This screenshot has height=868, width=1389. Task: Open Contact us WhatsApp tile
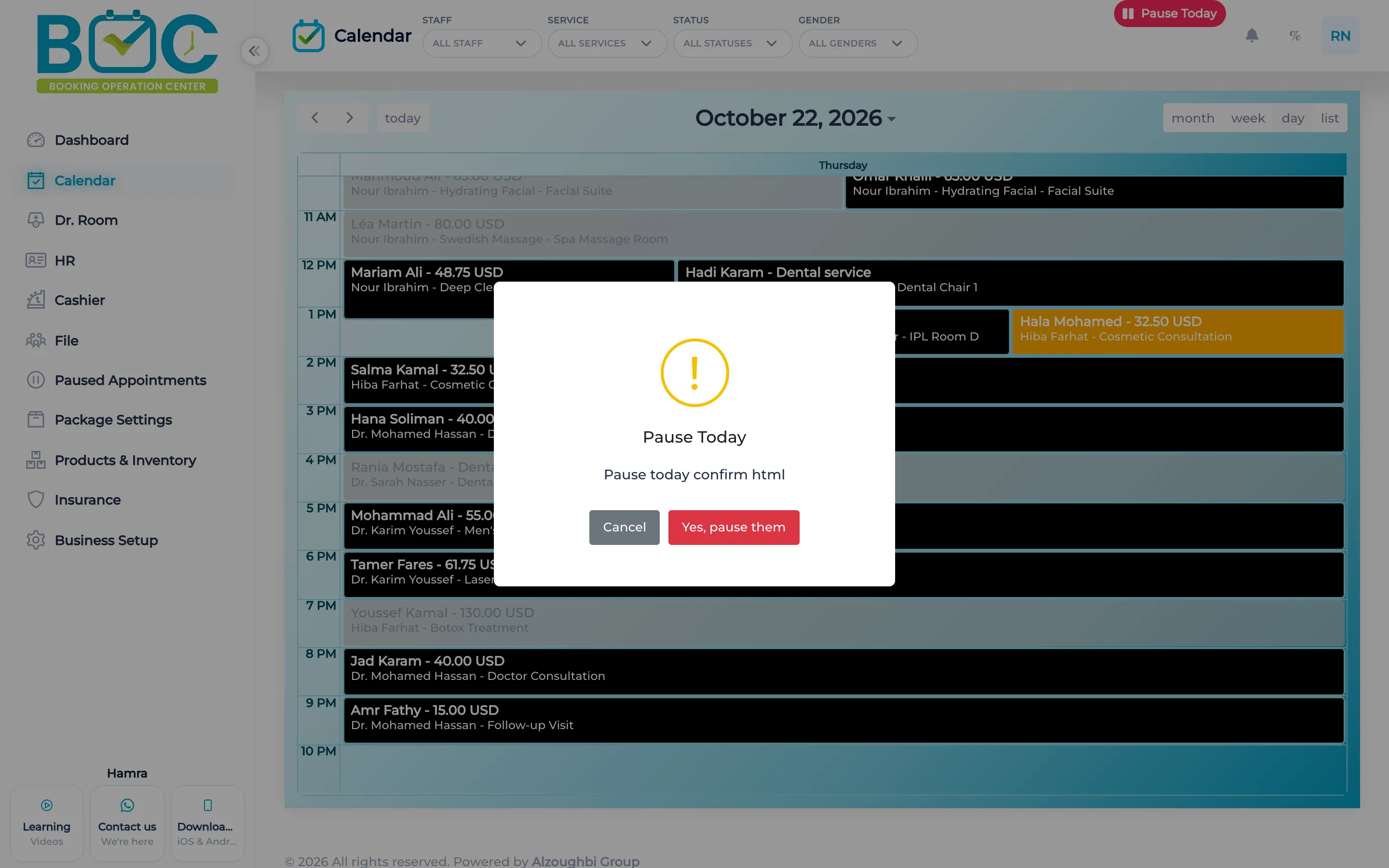[127, 823]
